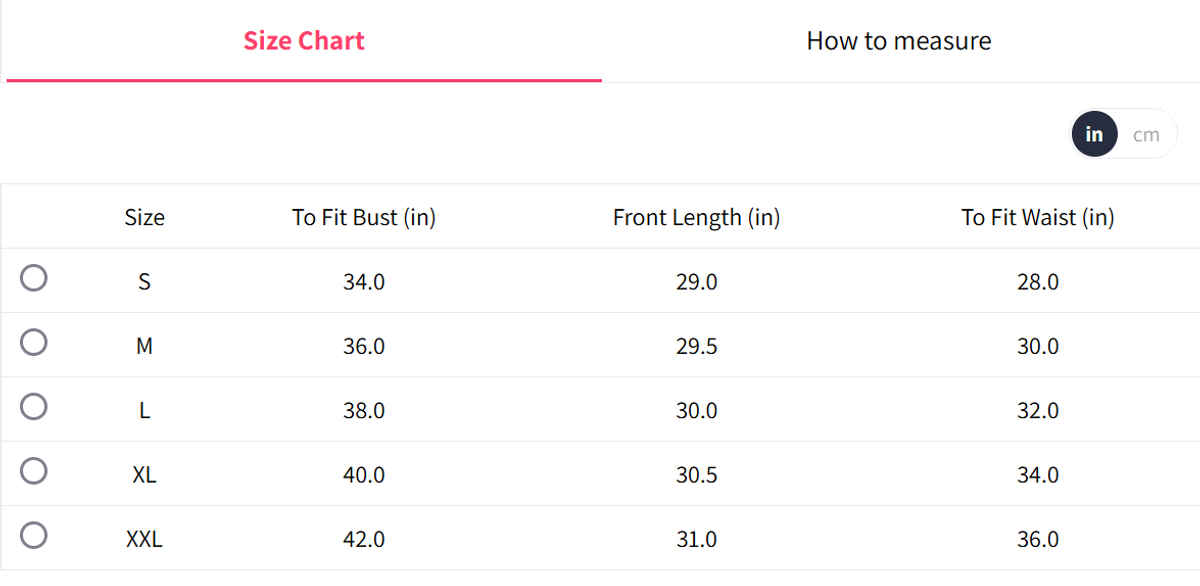Click bust value 42.0 in XXL row
Screen dimensions: 1200x586
pos(364,539)
